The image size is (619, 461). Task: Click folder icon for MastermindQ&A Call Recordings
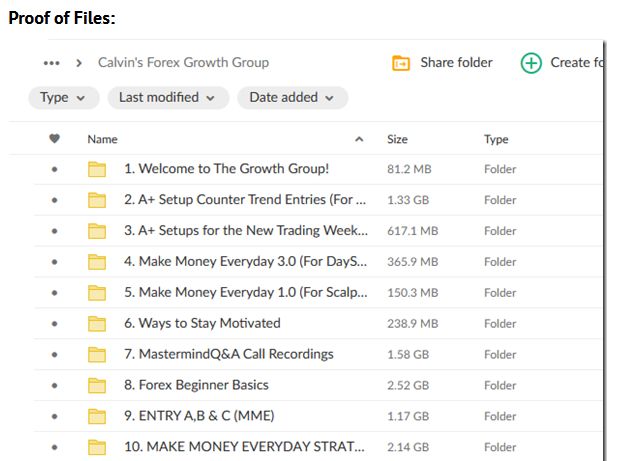coord(97,354)
